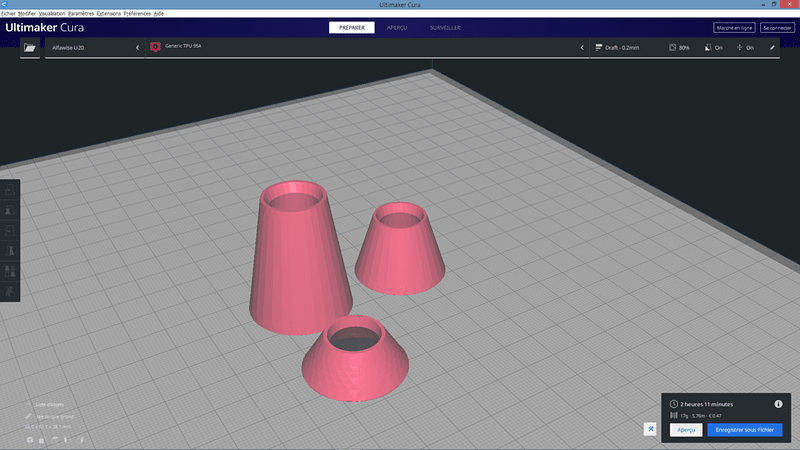Screen dimensions: 800x450
Task: Click the blue output device tools icon
Action: pyautogui.click(x=651, y=429)
